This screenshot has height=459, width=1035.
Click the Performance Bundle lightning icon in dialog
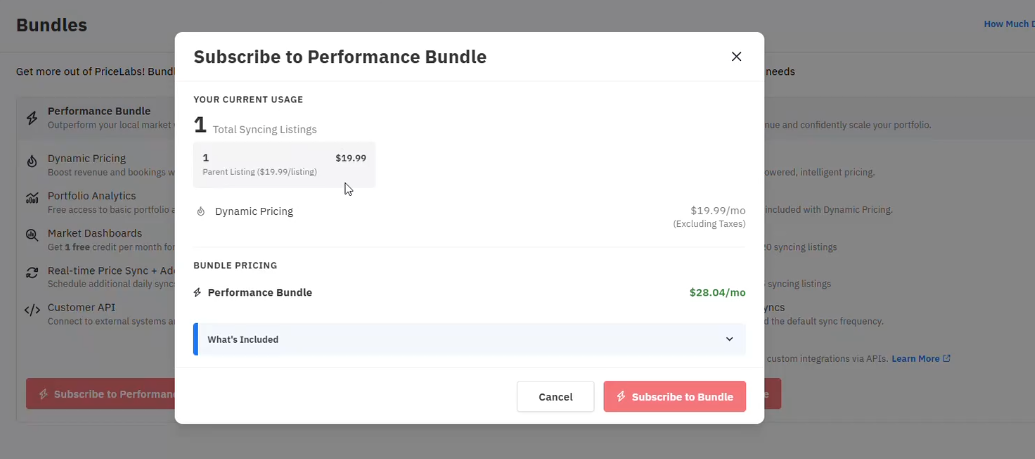[197, 293]
